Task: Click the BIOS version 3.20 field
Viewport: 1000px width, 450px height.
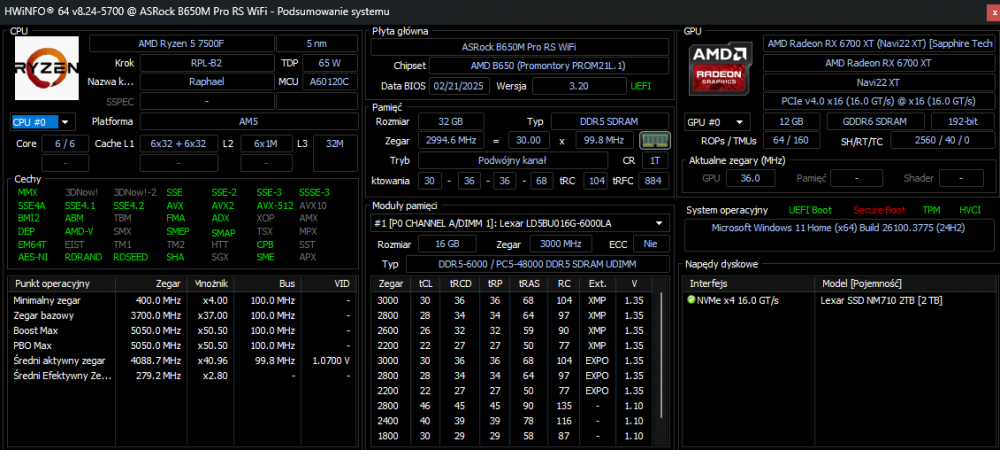Action: pos(578,85)
